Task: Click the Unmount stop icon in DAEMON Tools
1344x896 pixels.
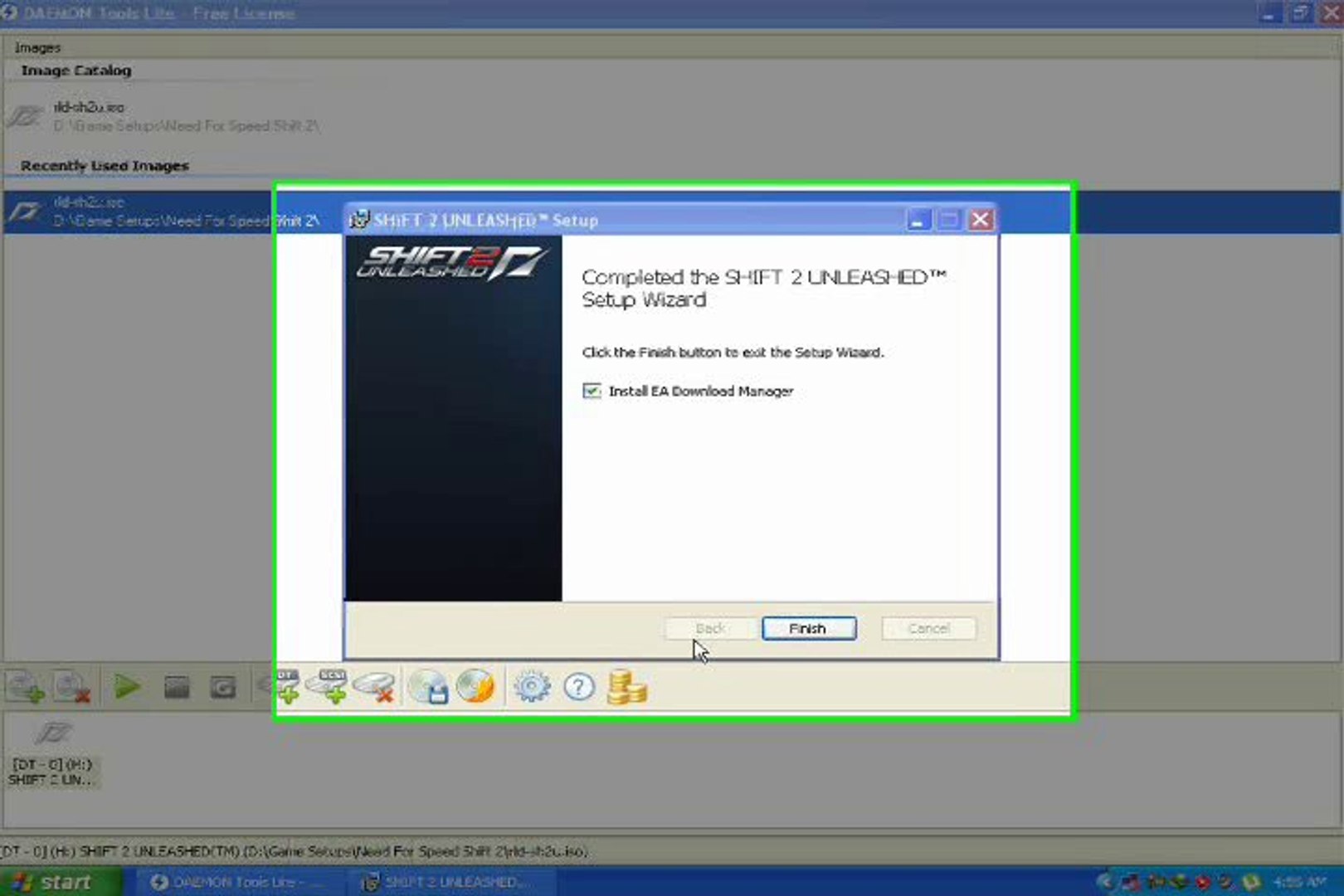Action: [x=177, y=687]
